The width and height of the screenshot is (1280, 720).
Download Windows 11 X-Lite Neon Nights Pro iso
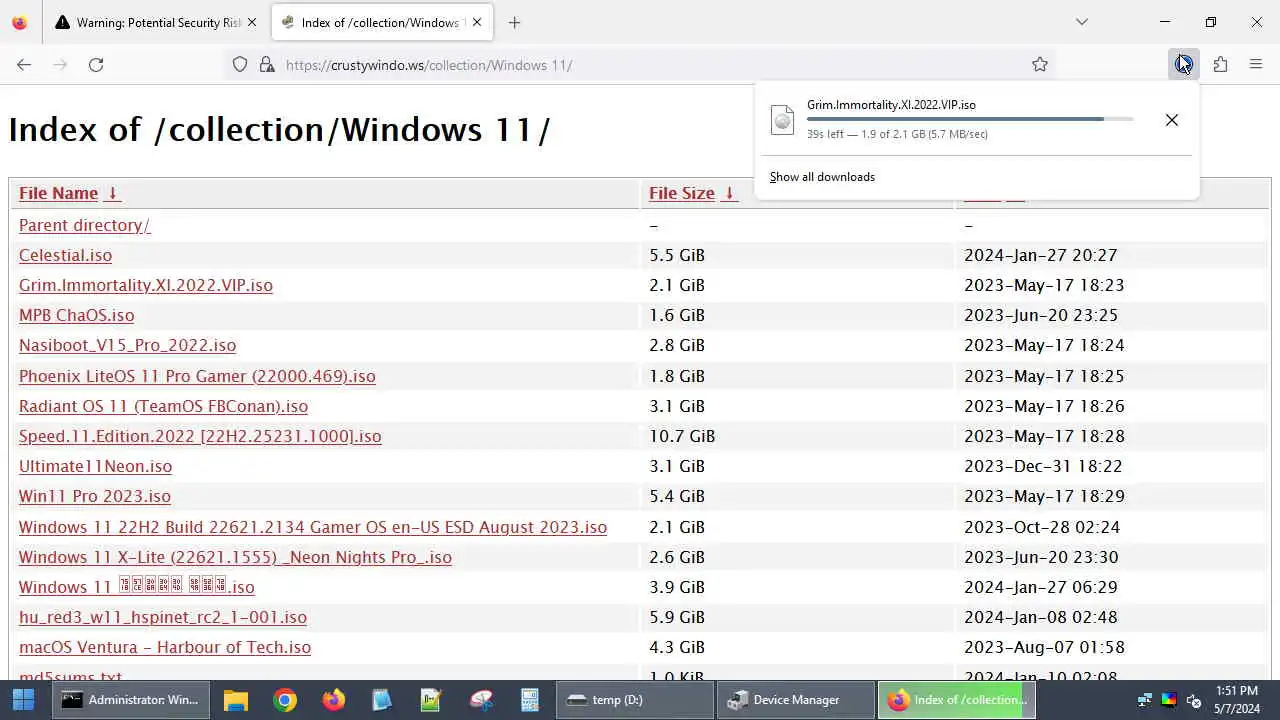pyautogui.click(x=235, y=557)
